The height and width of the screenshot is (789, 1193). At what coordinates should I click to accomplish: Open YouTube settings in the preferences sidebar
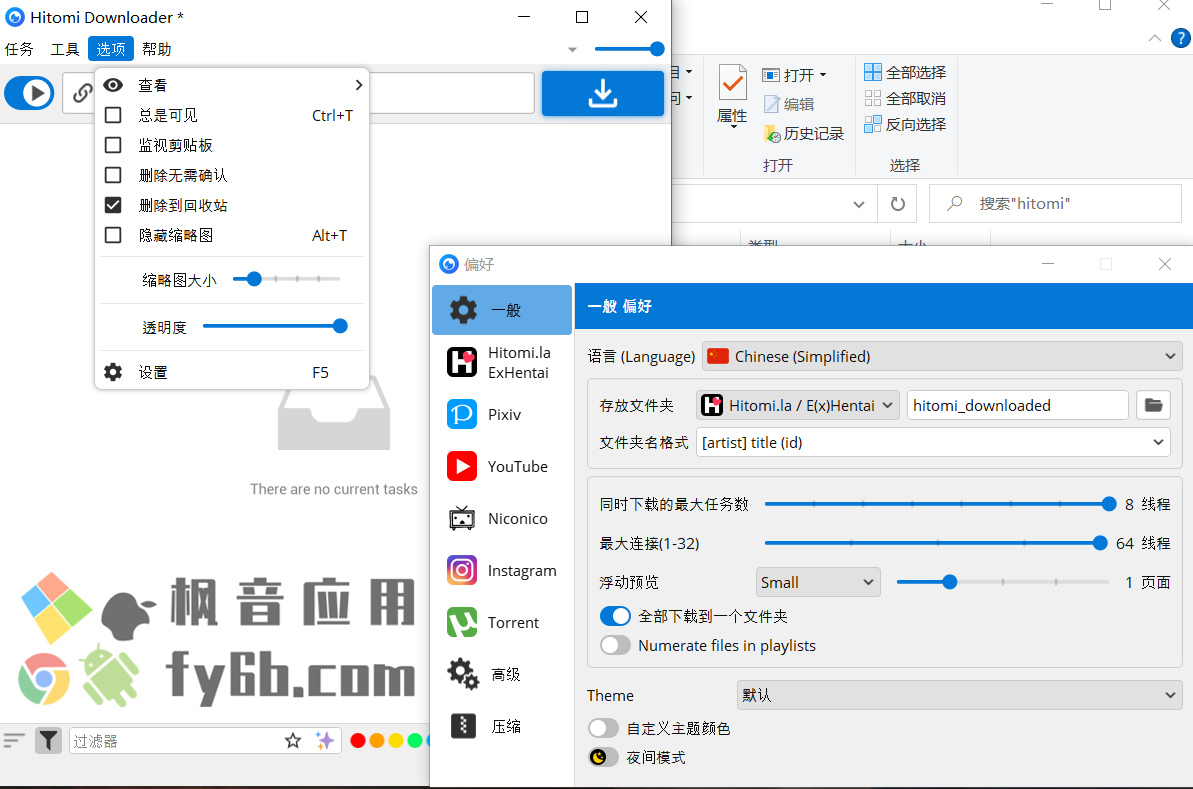coord(502,466)
